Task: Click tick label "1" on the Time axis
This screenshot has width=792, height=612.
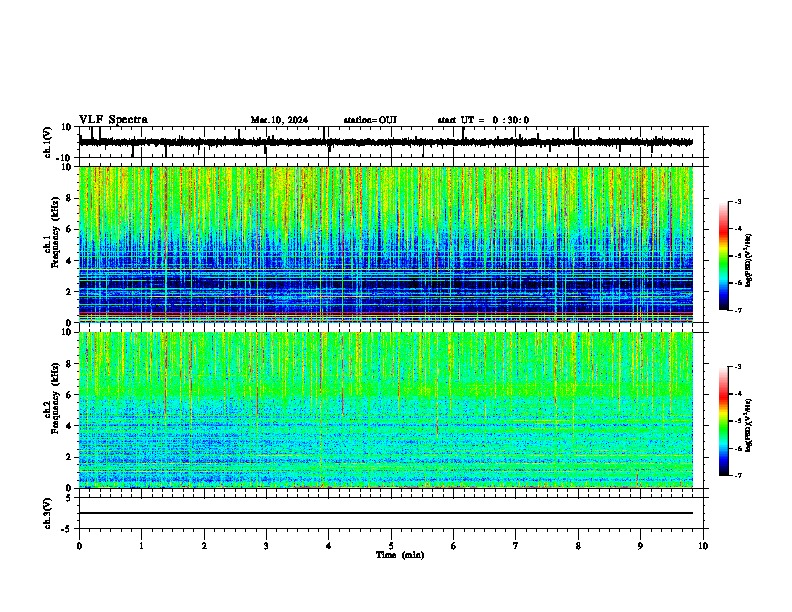Action: click(141, 546)
